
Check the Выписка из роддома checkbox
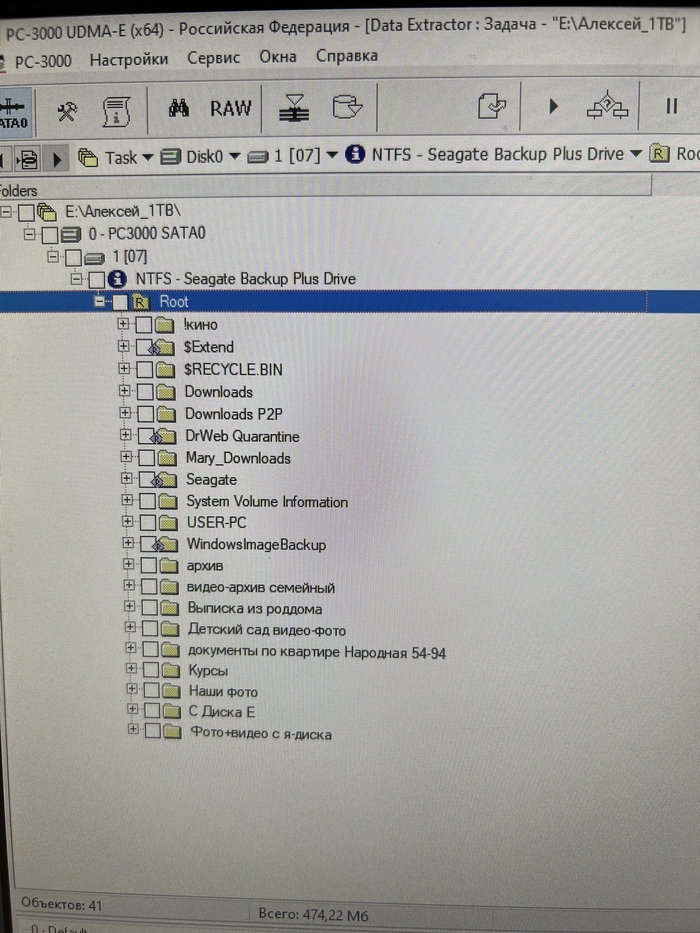[x=149, y=608]
